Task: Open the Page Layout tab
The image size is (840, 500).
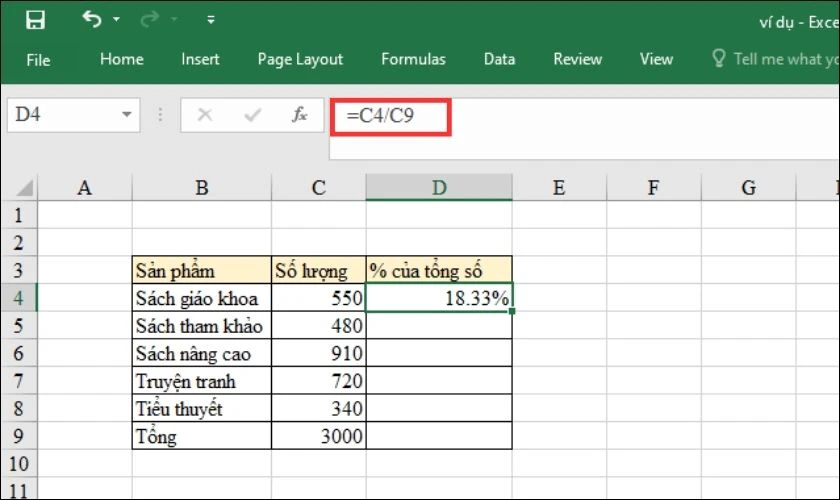Action: [x=300, y=59]
